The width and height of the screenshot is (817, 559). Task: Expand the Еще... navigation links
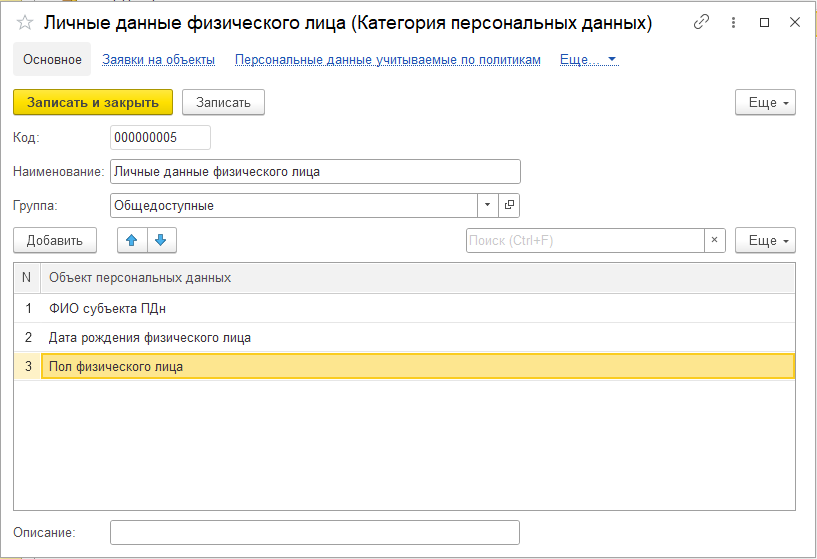[x=588, y=60]
